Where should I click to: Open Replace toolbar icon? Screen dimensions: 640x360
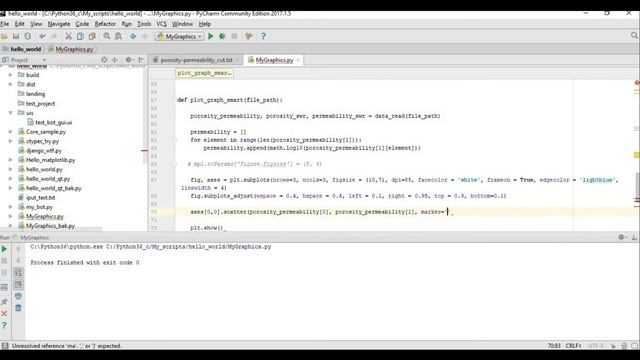point(118,36)
